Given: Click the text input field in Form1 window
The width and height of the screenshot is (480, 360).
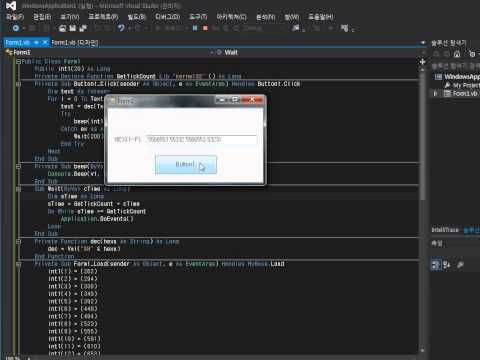Looking at the screenshot, I should pyautogui.click(x=201, y=139).
